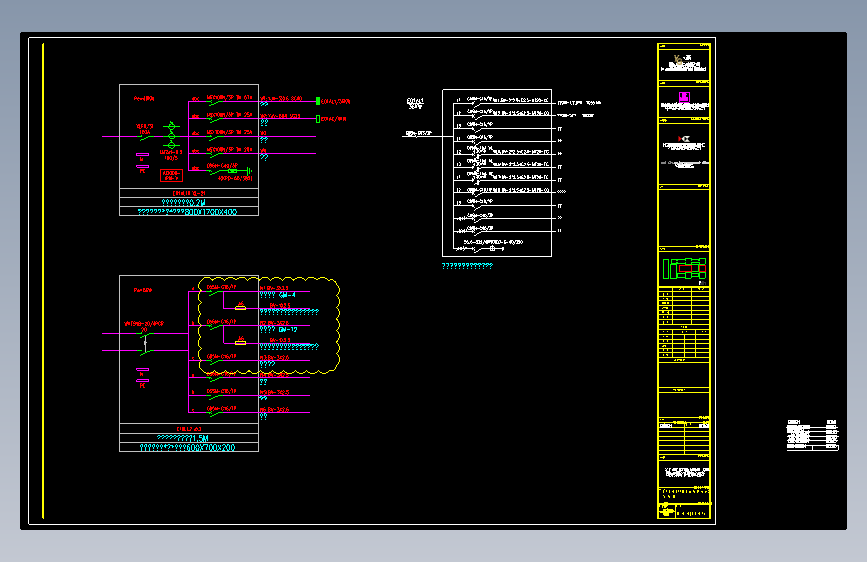867x562 pixels.
Task: Select the green grounding surge protector symbol
Action: [239, 171]
